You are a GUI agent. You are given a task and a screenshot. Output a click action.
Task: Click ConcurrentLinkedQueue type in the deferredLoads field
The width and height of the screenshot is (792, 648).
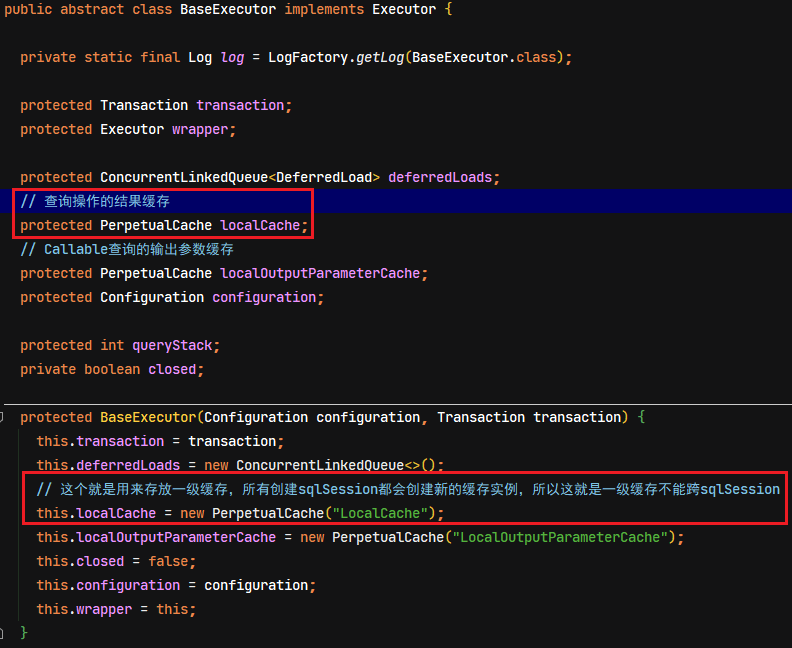pos(184,177)
